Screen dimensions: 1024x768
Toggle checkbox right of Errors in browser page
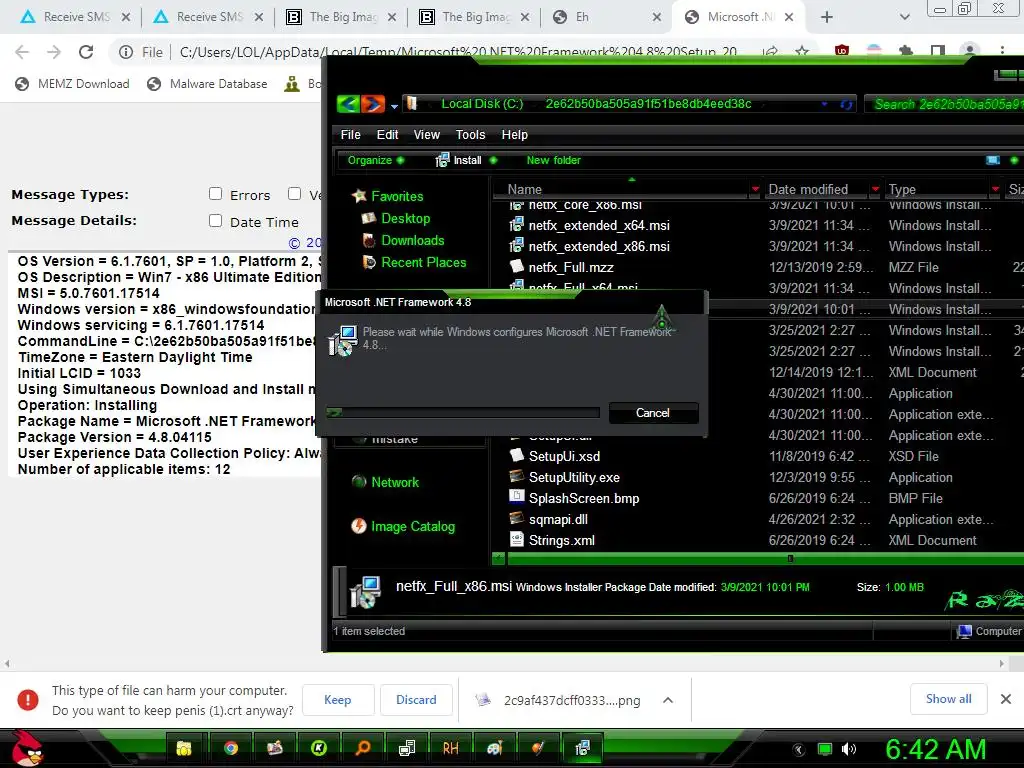(x=295, y=193)
